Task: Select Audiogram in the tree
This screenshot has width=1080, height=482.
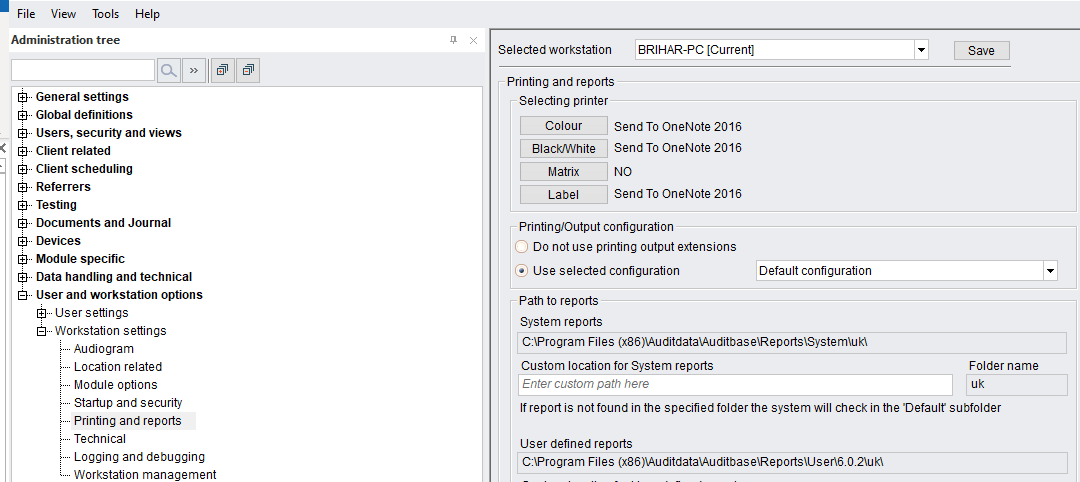Action: click(104, 349)
